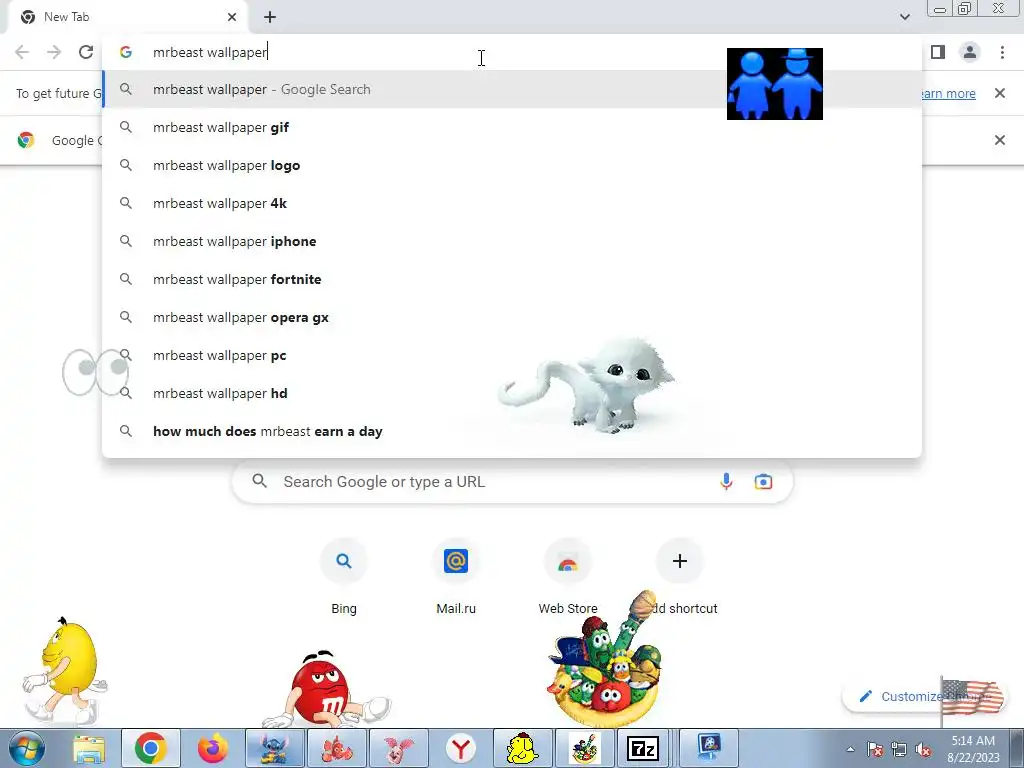This screenshot has width=1024, height=768.
Task: Start voice search with microphone icon
Action: [726, 482]
